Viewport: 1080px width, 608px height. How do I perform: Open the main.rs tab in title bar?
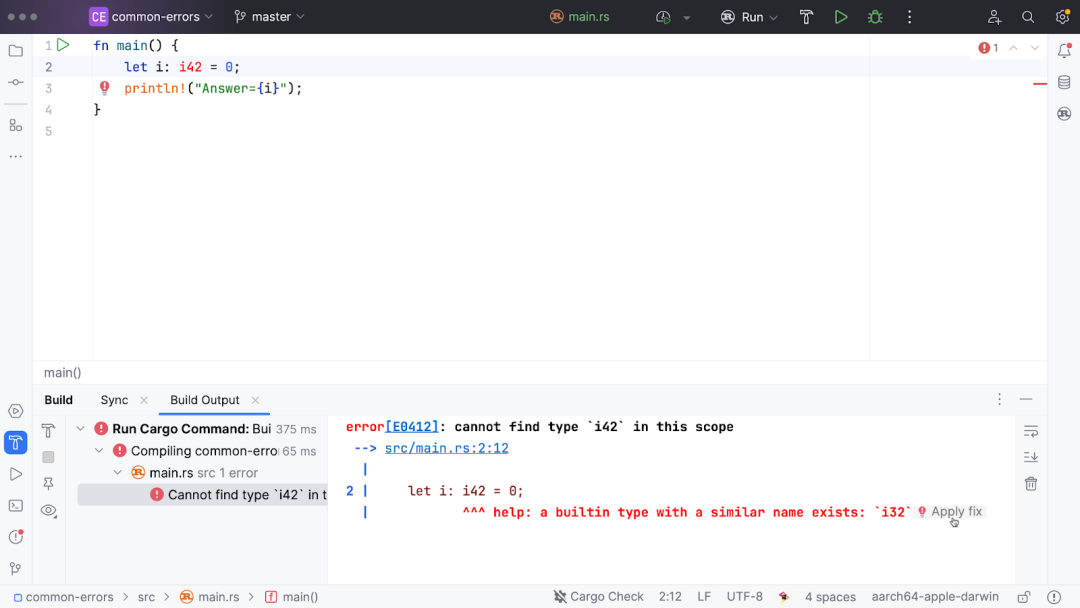tap(580, 17)
